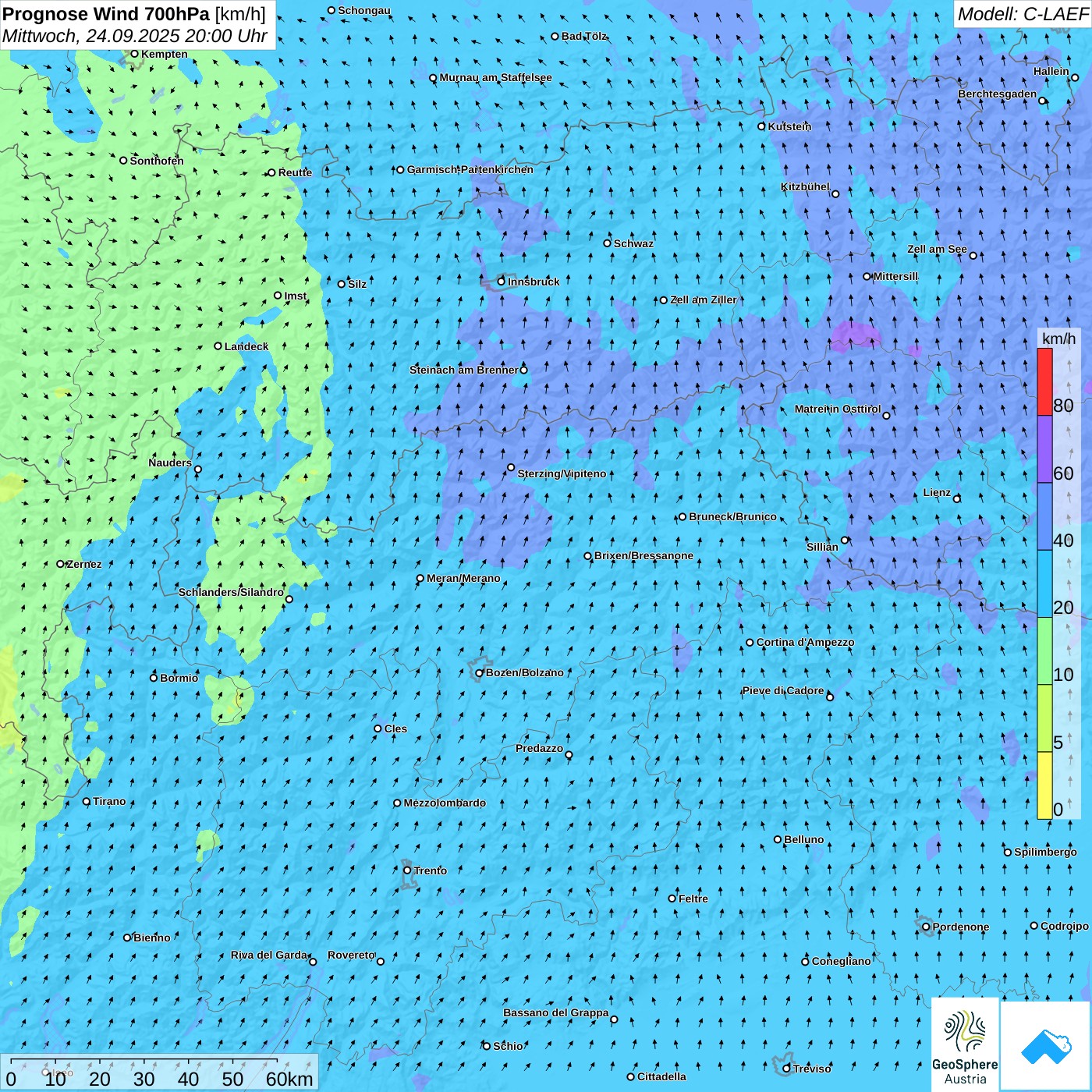Select the Bassano del Grappa label
Viewport: 1092px width, 1092px height.
pyautogui.click(x=556, y=1012)
